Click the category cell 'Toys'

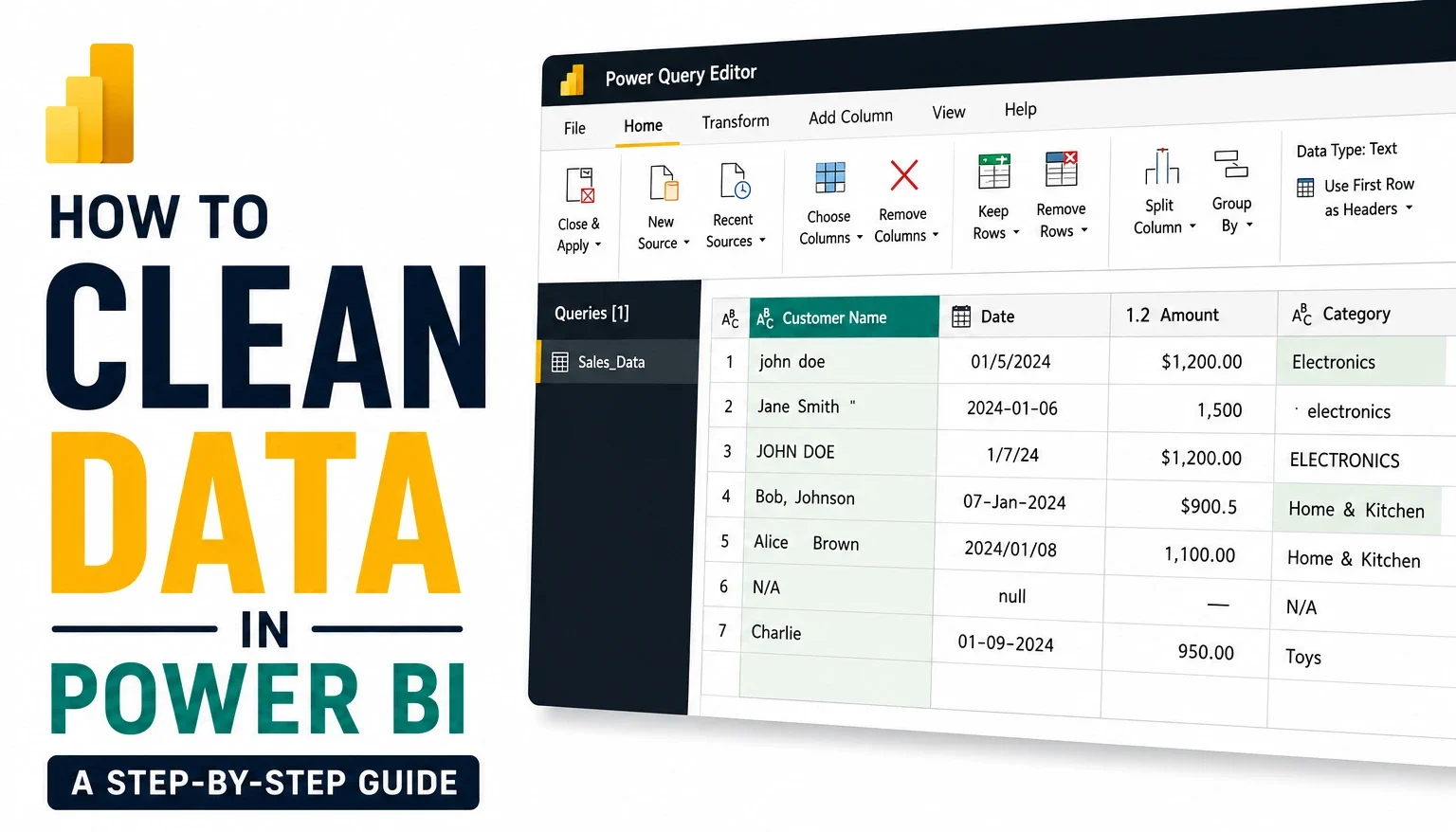1362,658
